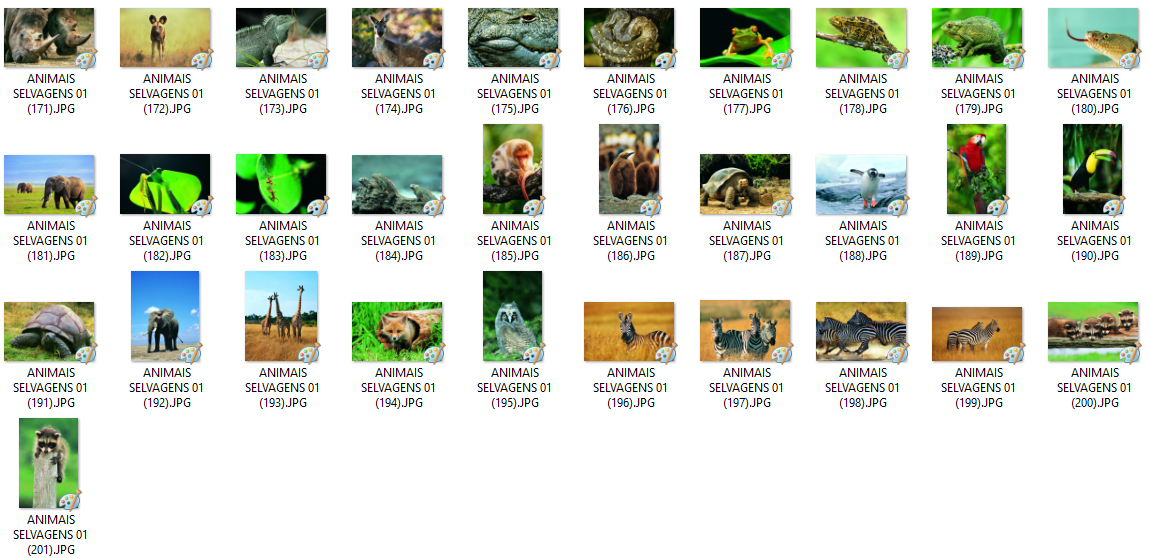The height and width of the screenshot is (558, 1149).
Task: Open the owl thumbnail (195).JPG
Action: (x=512, y=316)
